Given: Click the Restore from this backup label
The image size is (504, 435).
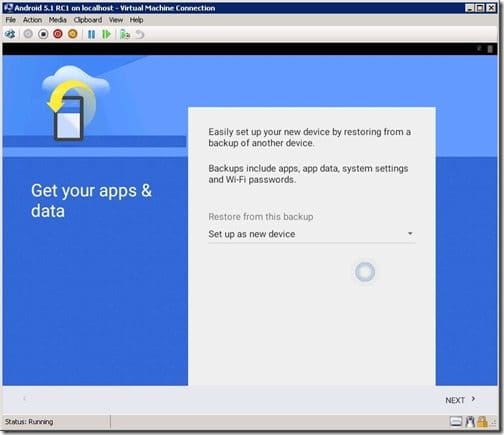Looking at the screenshot, I should click(261, 217).
